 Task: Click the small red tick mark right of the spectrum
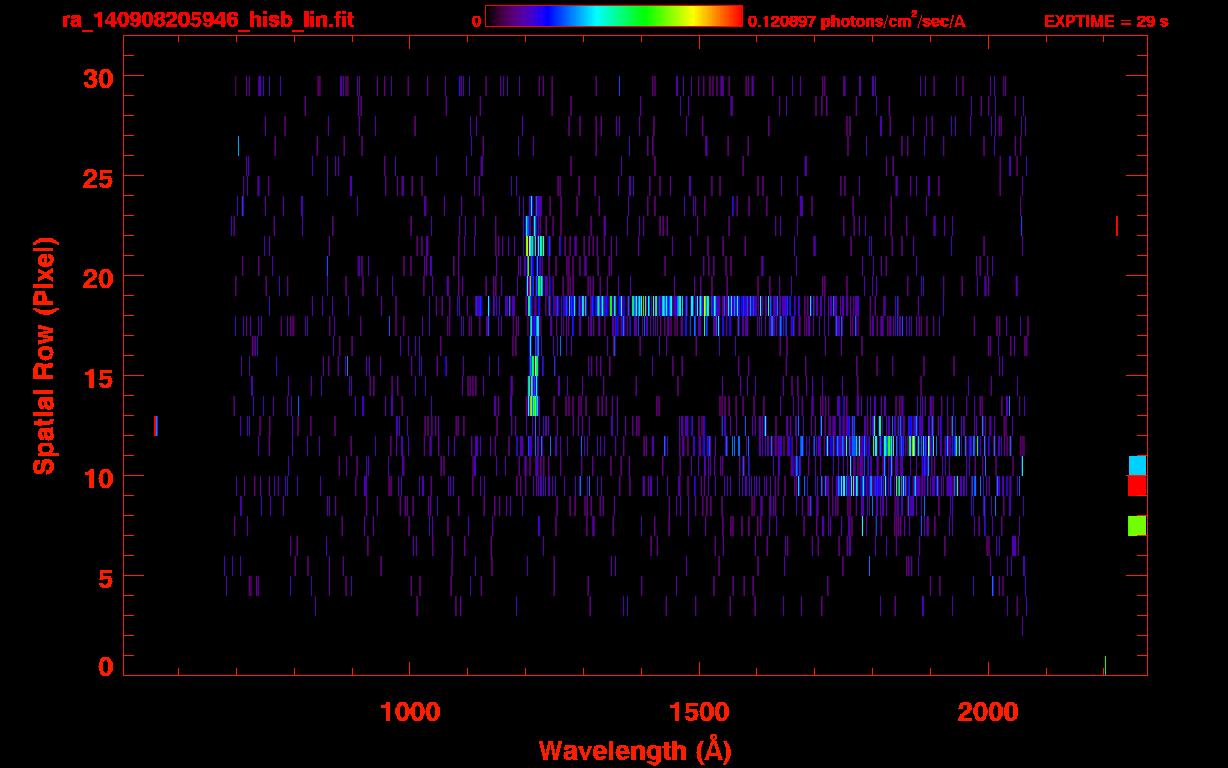1116,226
